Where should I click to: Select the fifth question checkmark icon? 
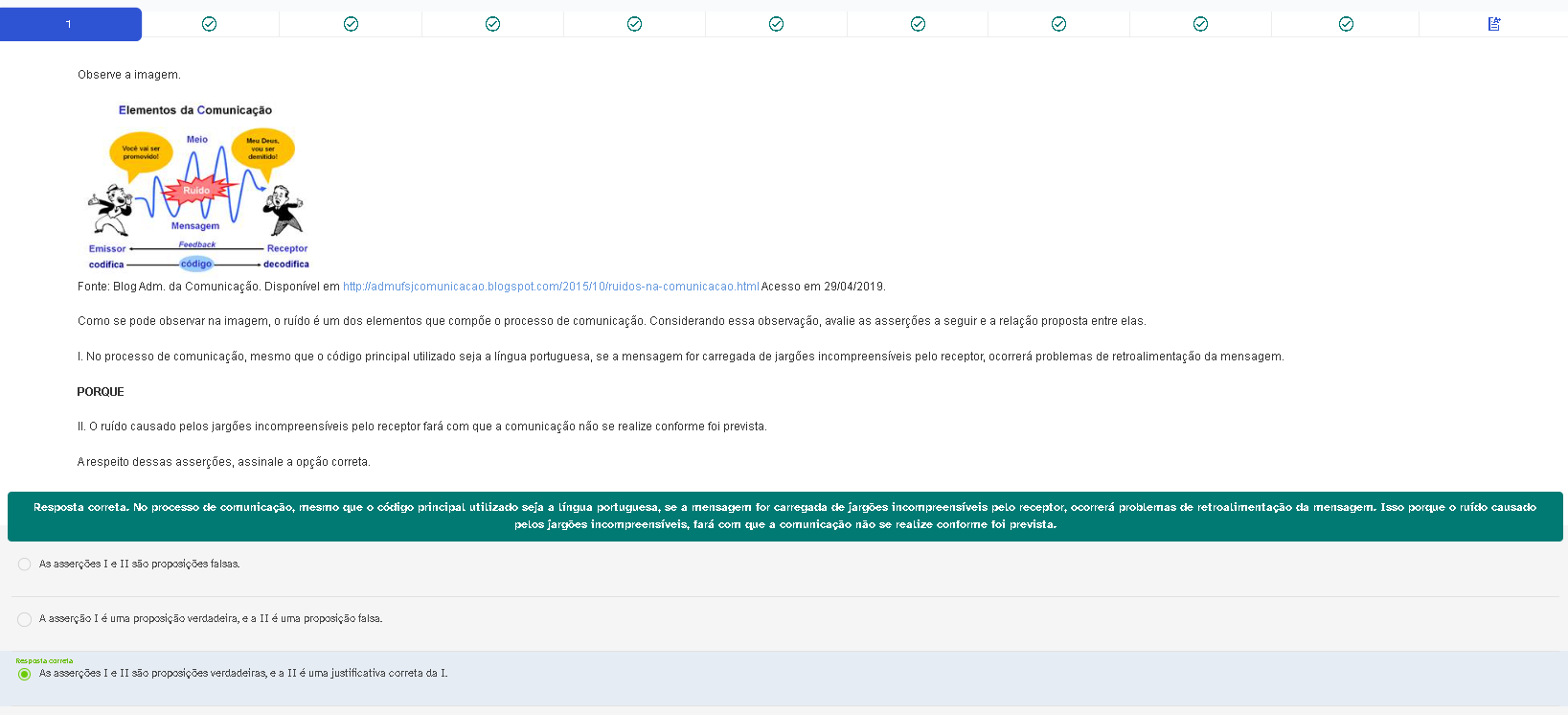coord(634,24)
